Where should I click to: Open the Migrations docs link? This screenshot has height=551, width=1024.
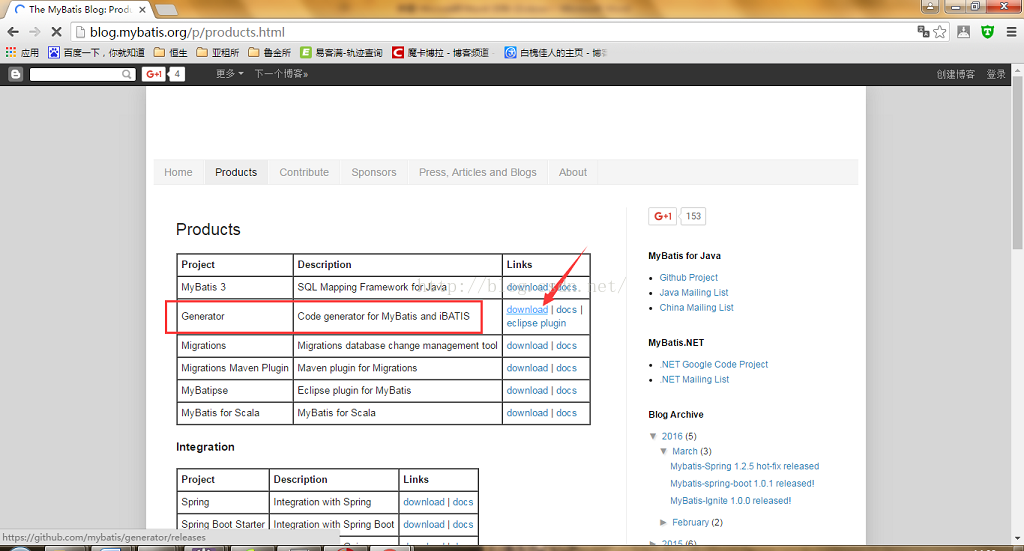coord(566,345)
